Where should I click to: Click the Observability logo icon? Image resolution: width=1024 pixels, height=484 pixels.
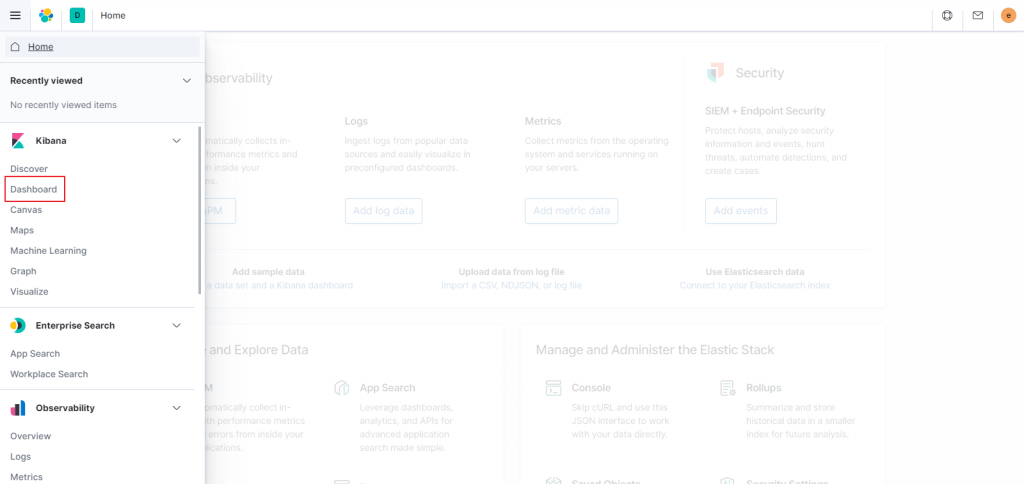click(18, 408)
